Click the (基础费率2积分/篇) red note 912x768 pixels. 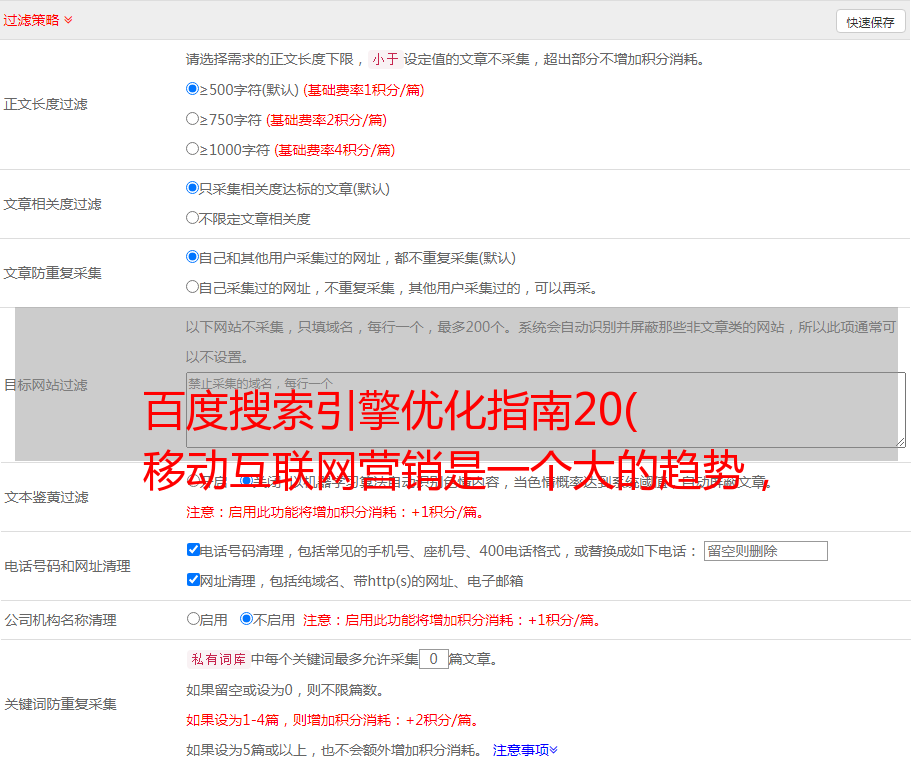tap(326, 120)
